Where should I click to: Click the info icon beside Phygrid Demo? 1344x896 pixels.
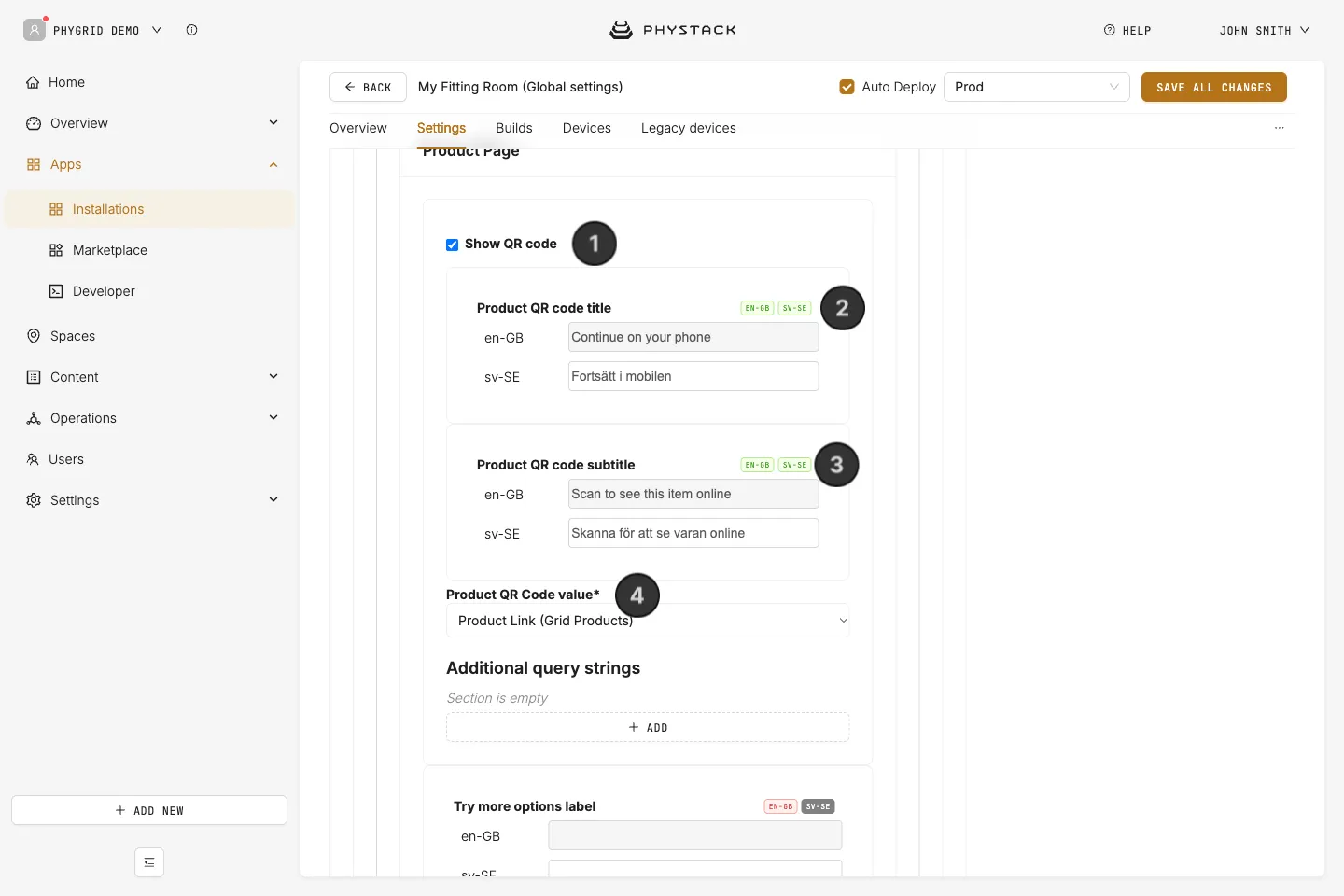point(191,30)
